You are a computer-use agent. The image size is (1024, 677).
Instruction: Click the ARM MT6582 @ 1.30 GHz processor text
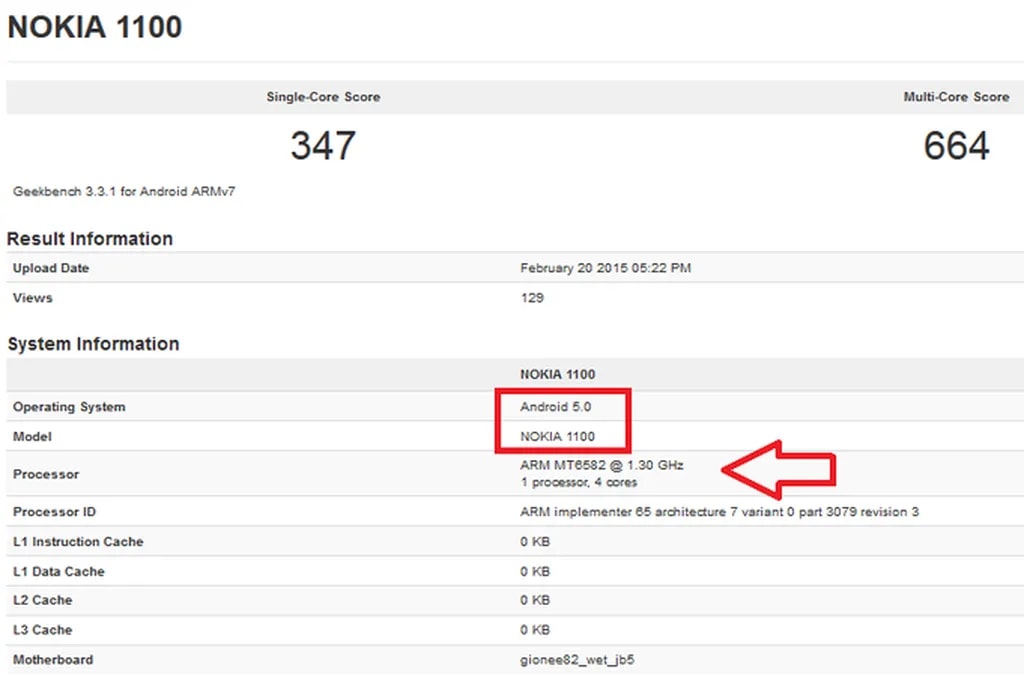[602, 466]
